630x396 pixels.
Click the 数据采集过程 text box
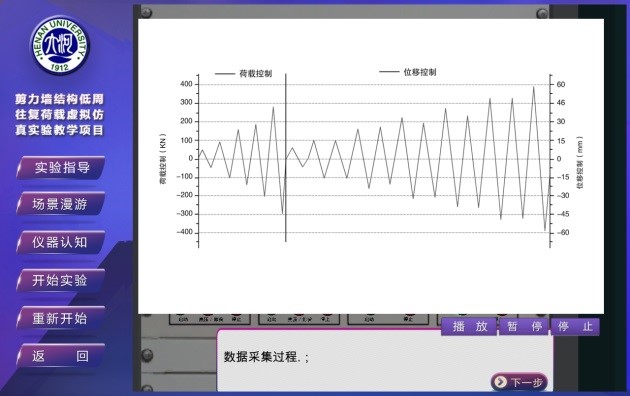click(x=385, y=360)
